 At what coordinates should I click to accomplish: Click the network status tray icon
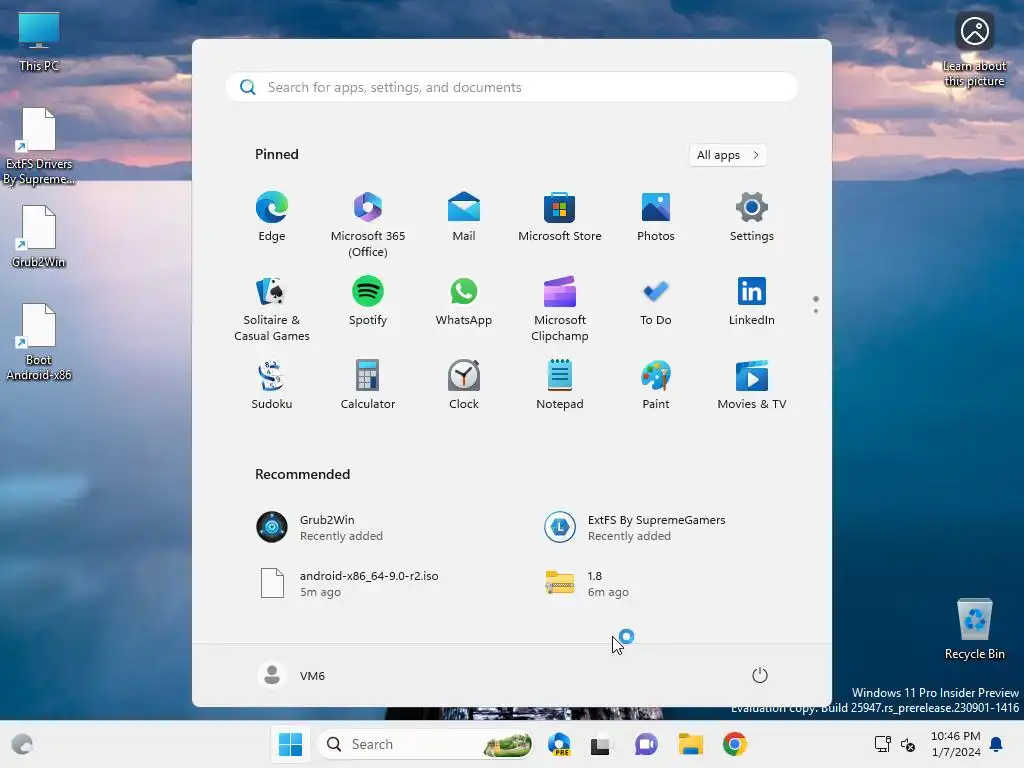[882, 744]
